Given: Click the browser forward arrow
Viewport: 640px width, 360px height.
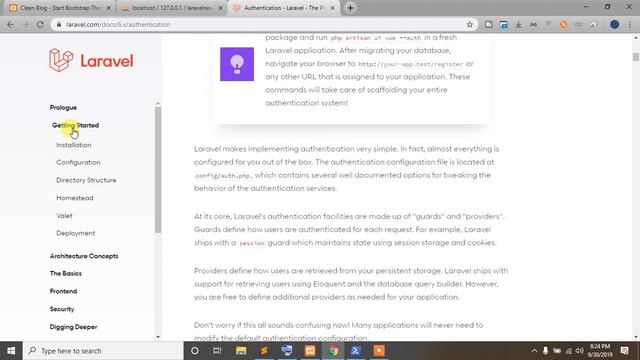Looking at the screenshot, I should pyautogui.click(x=25, y=24).
